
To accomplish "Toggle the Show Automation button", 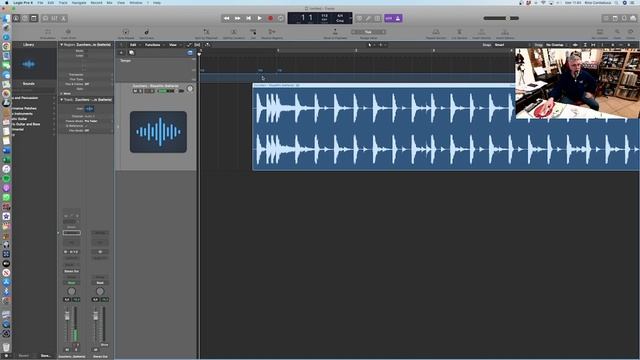I will point(189,45).
